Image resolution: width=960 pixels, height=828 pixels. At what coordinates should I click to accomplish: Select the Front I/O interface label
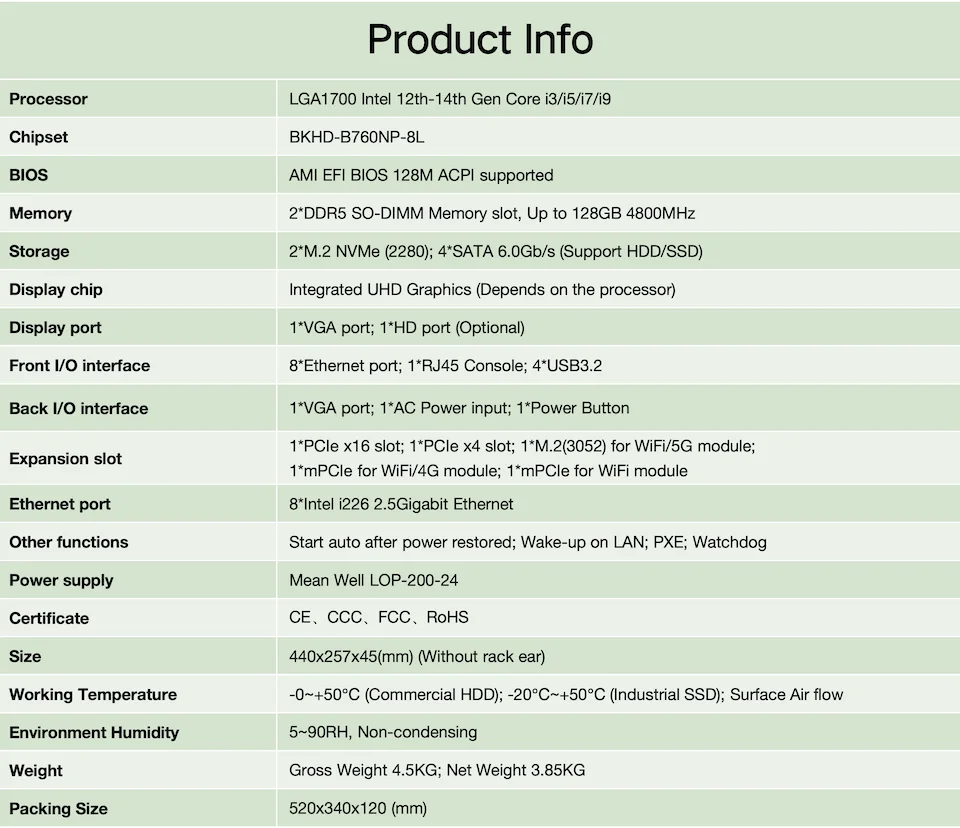[x=79, y=366]
